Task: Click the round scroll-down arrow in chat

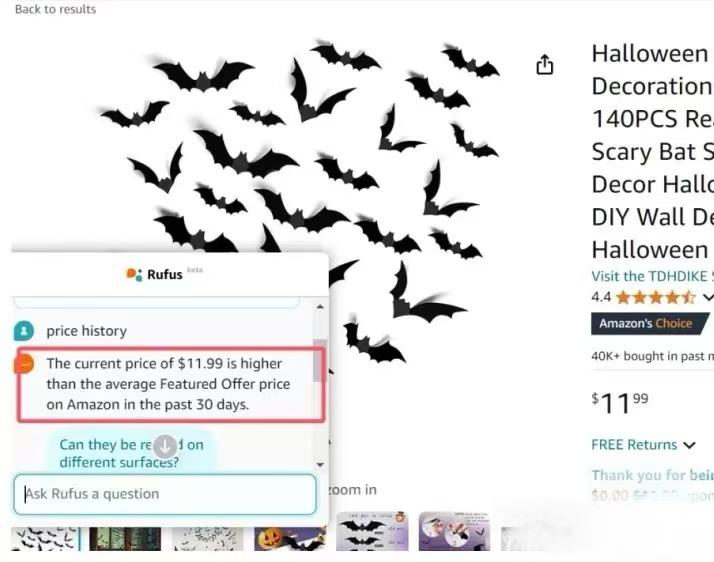Action: [165, 446]
